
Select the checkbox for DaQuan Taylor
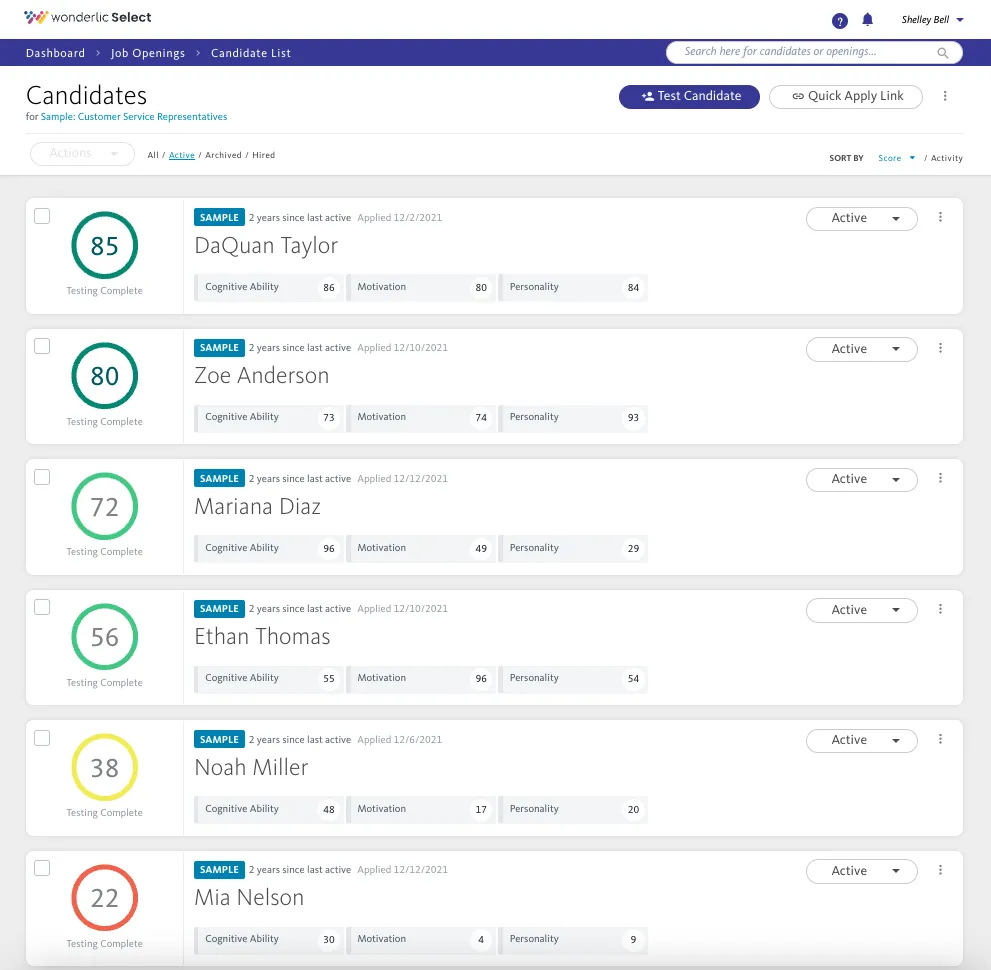pyautogui.click(x=42, y=216)
